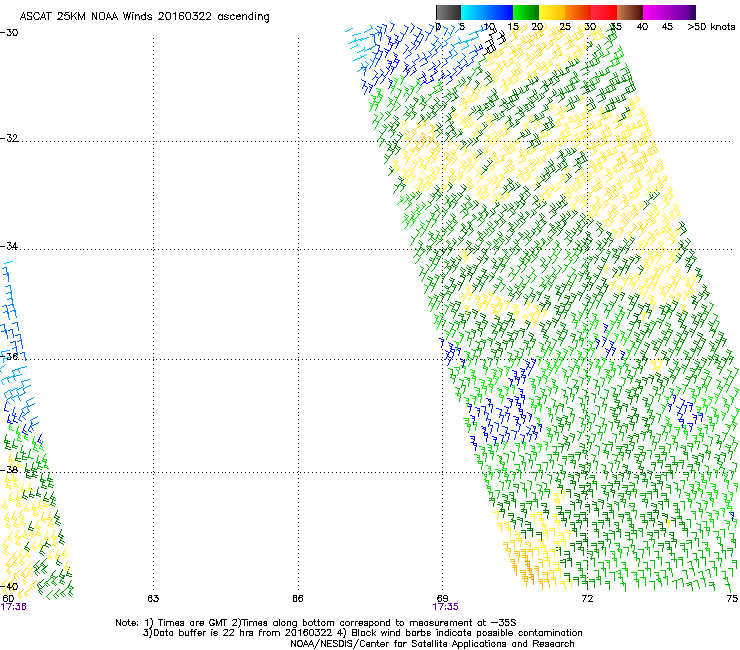Click the orange 25-30 knots legend segment
The height and width of the screenshot is (650, 740).
point(578,12)
